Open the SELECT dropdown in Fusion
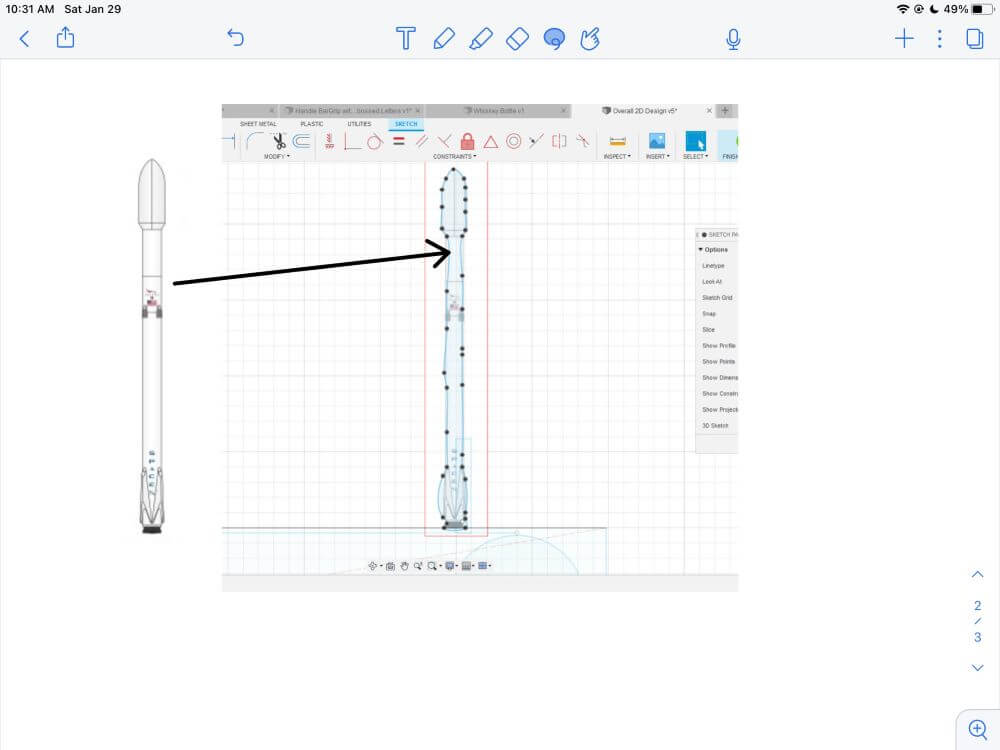The image size is (1000, 750). coord(695,156)
